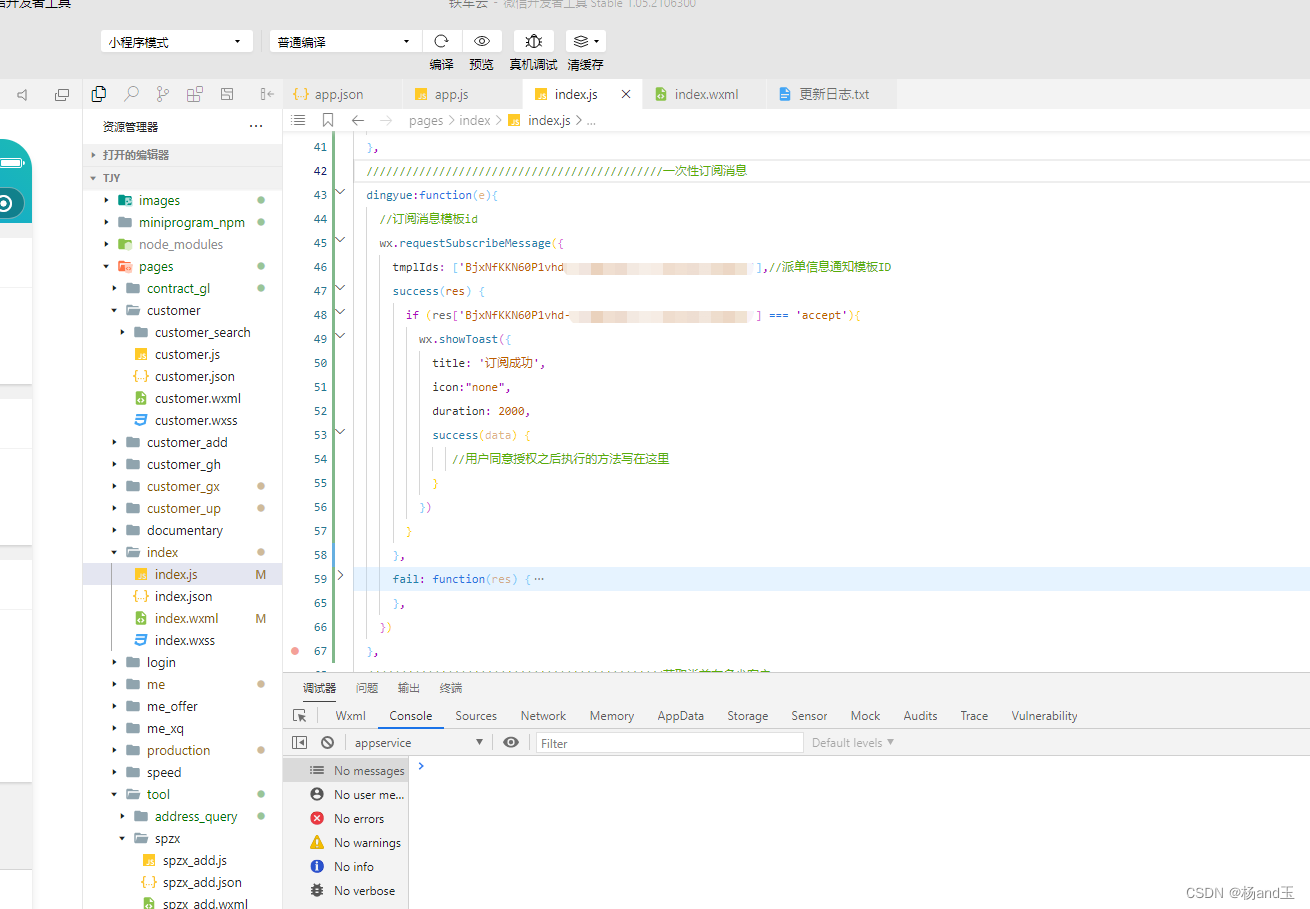The height and width of the screenshot is (909, 1310).
Task: Click the console Filter input field
Action: point(670,743)
